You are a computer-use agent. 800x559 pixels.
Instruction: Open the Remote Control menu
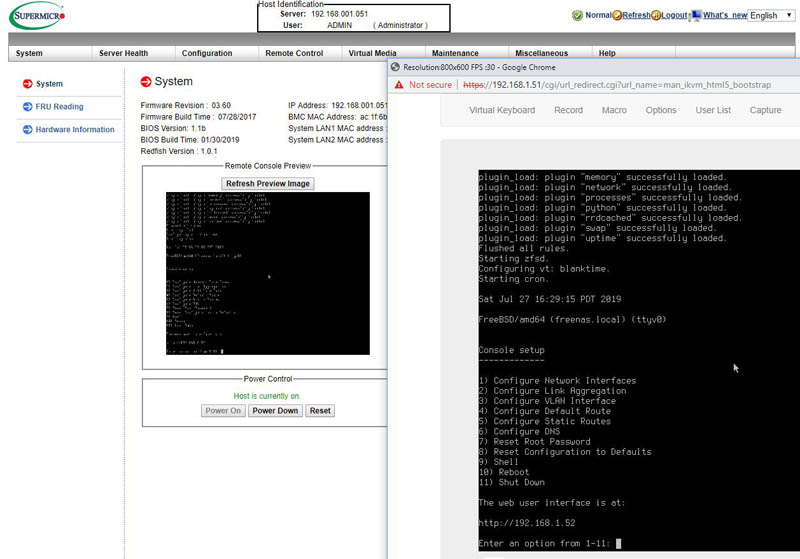294,53
